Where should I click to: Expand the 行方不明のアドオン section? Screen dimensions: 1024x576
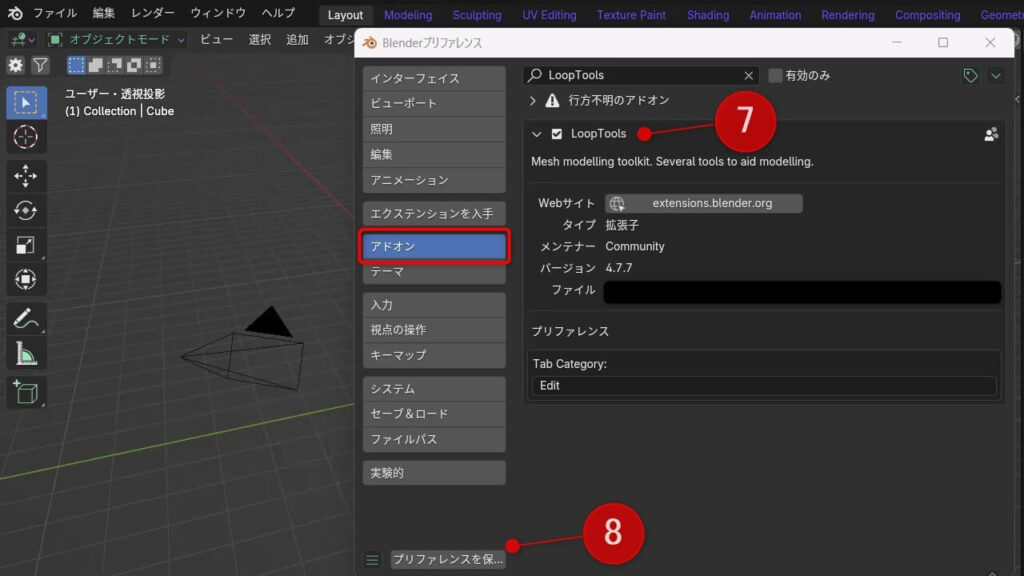coord(533,101)
